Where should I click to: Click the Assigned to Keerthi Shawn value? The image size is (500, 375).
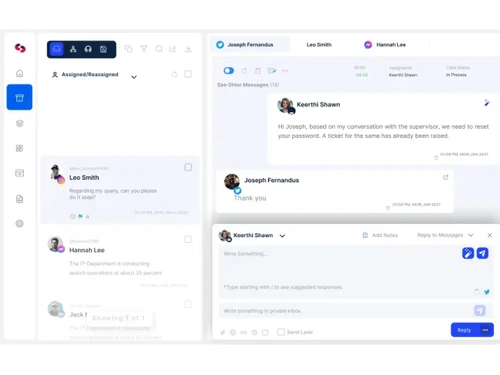[x=403, y=75]
